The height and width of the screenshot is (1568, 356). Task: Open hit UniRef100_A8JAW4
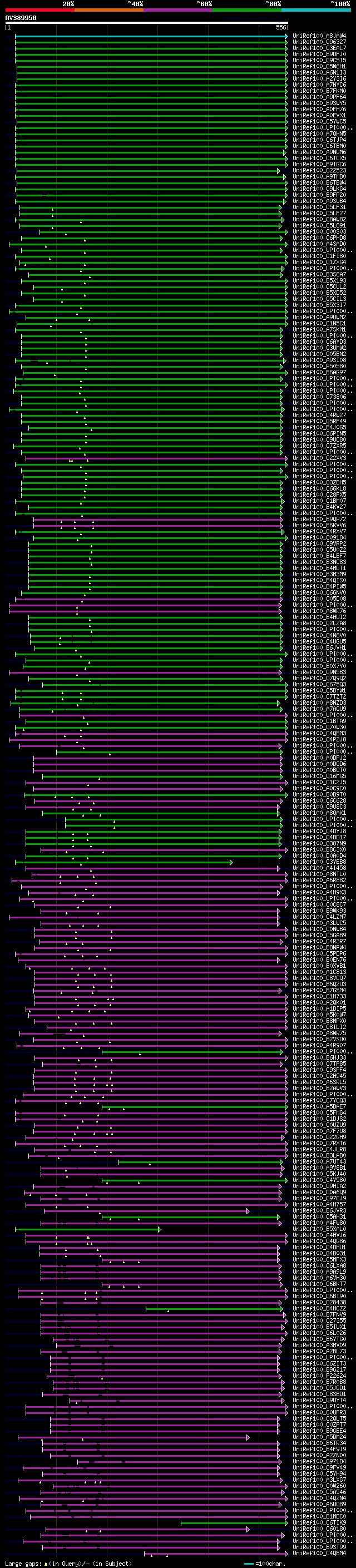tap(319, 36)
